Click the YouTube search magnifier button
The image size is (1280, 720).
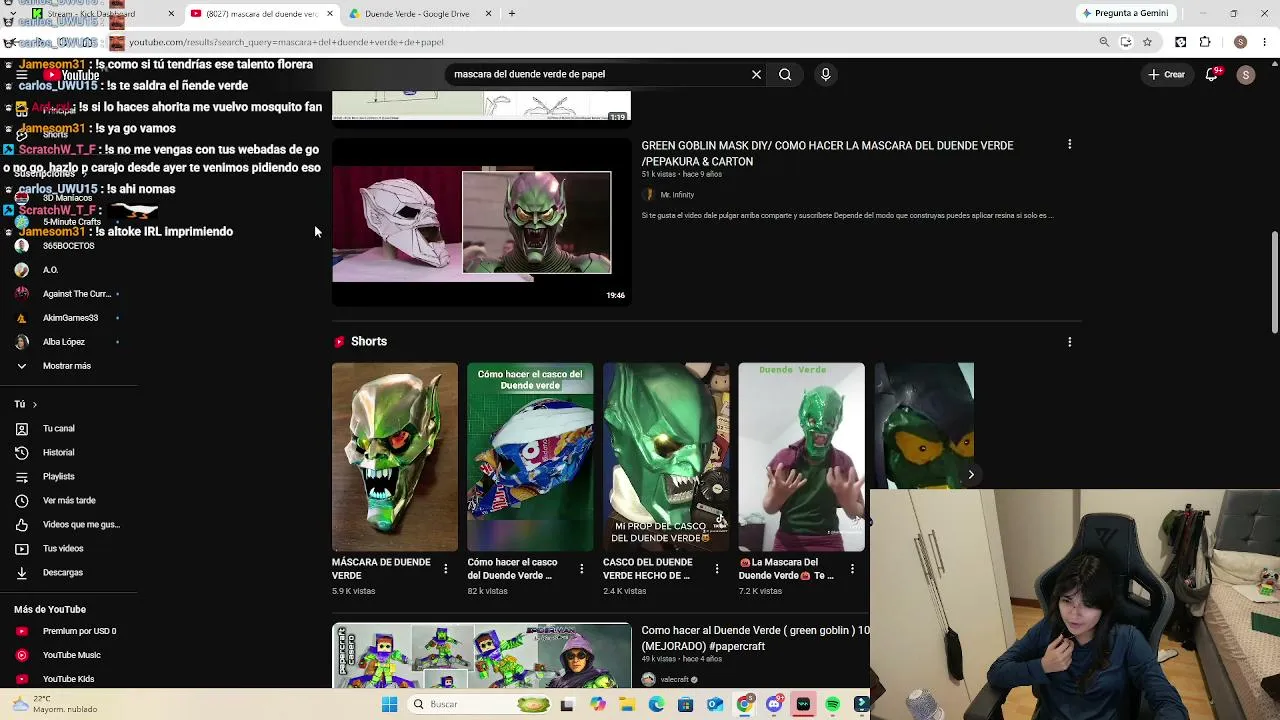tap(785, 74)
